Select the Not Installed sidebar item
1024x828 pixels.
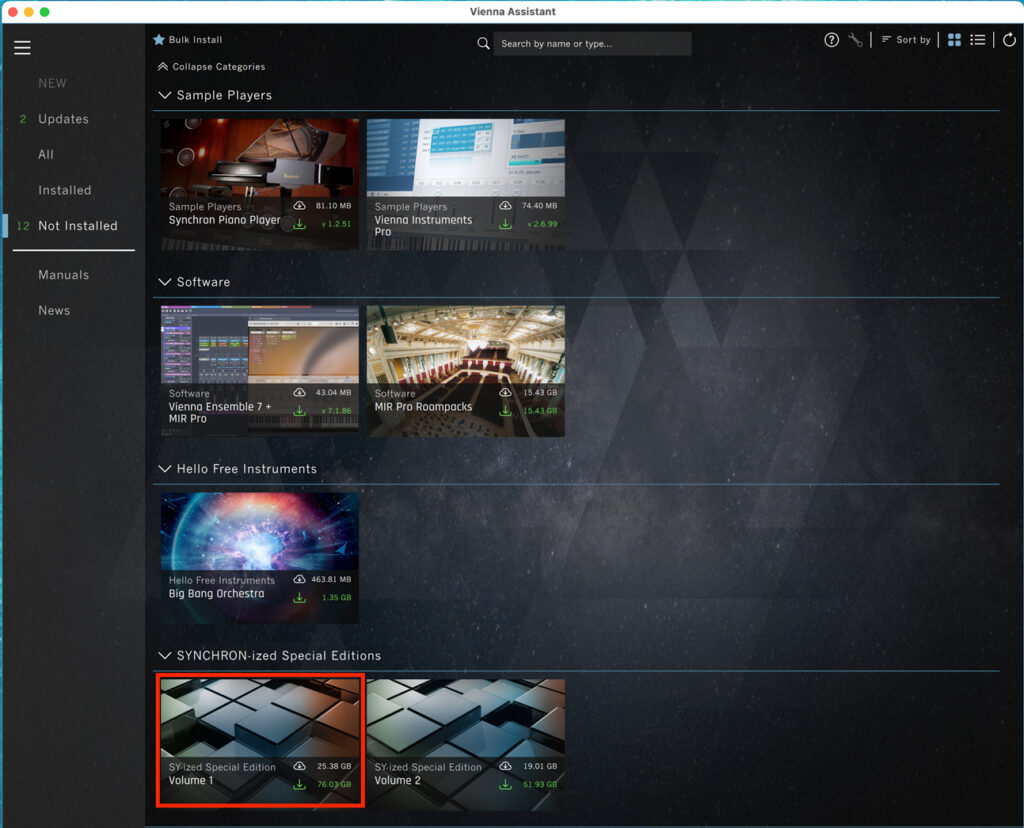(x=78, y=226)
